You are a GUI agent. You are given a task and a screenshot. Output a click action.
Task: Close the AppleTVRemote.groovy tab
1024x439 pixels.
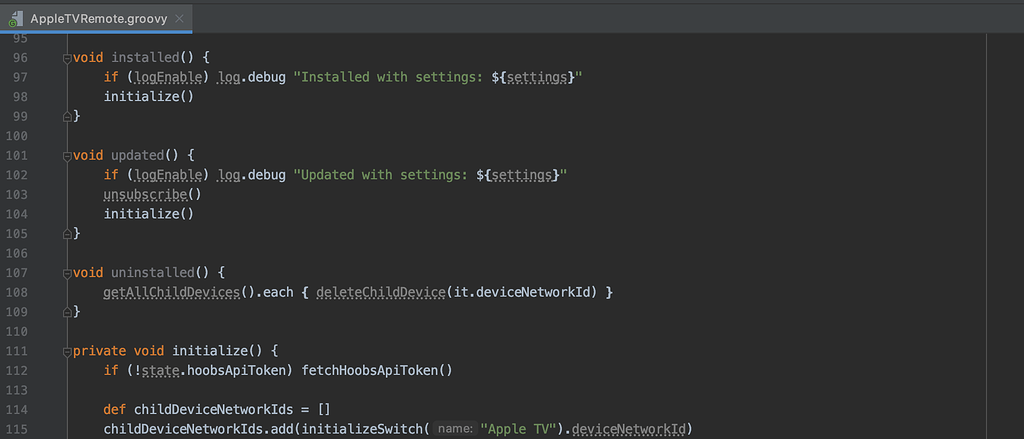point(180,19)
